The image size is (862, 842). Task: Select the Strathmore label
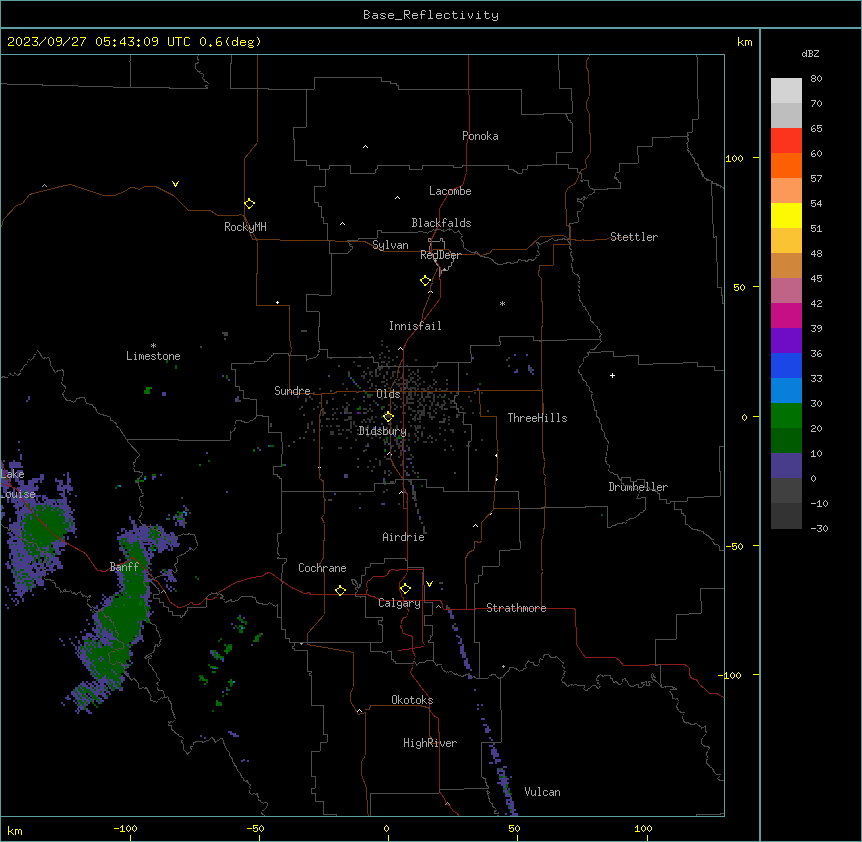516,608
